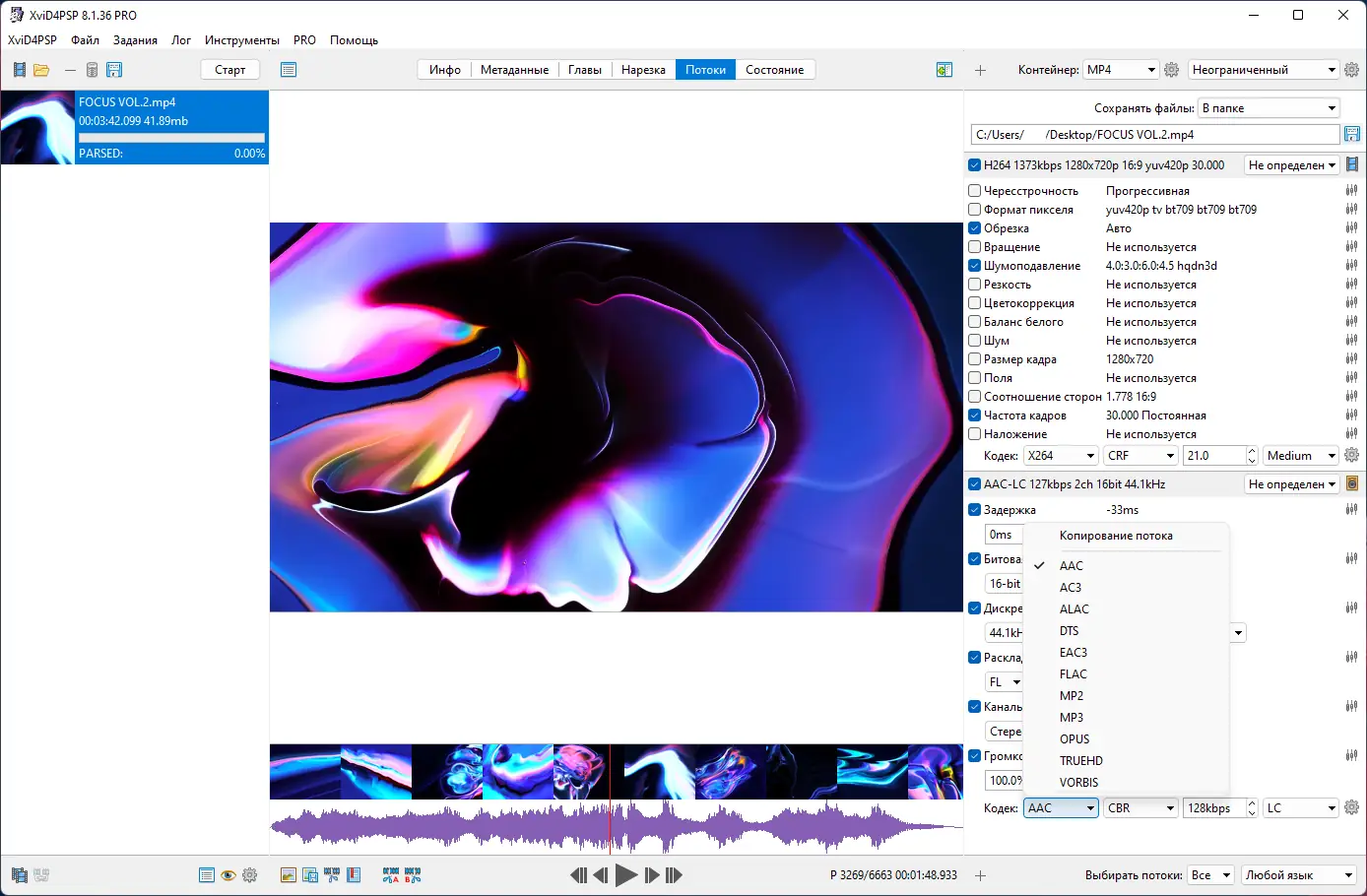Viewport: 1367px width, 896px height.
Task: Click the list view icon beside Старт
Action: tap(289, 70)
